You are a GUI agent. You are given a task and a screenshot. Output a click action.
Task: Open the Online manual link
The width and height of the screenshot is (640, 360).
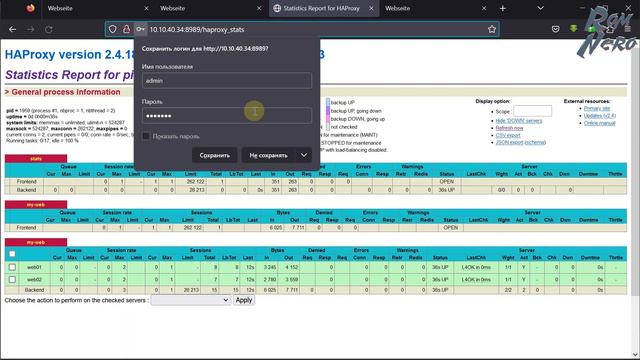pos(599,123)
